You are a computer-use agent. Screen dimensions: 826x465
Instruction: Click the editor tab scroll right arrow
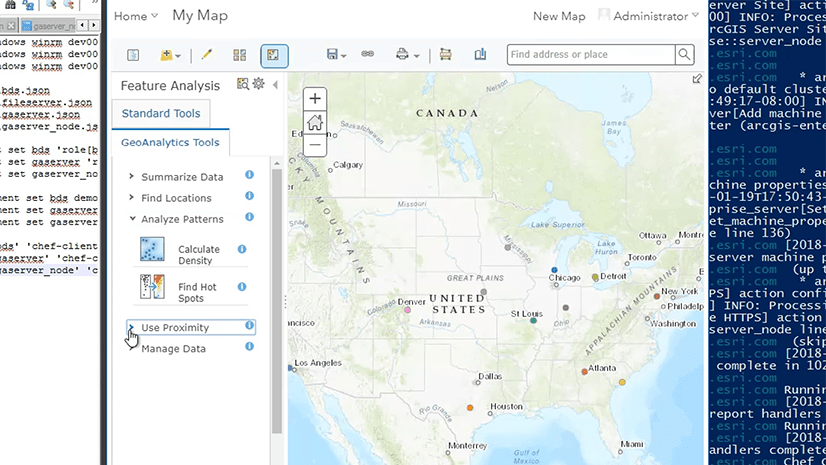pos(94,25)
